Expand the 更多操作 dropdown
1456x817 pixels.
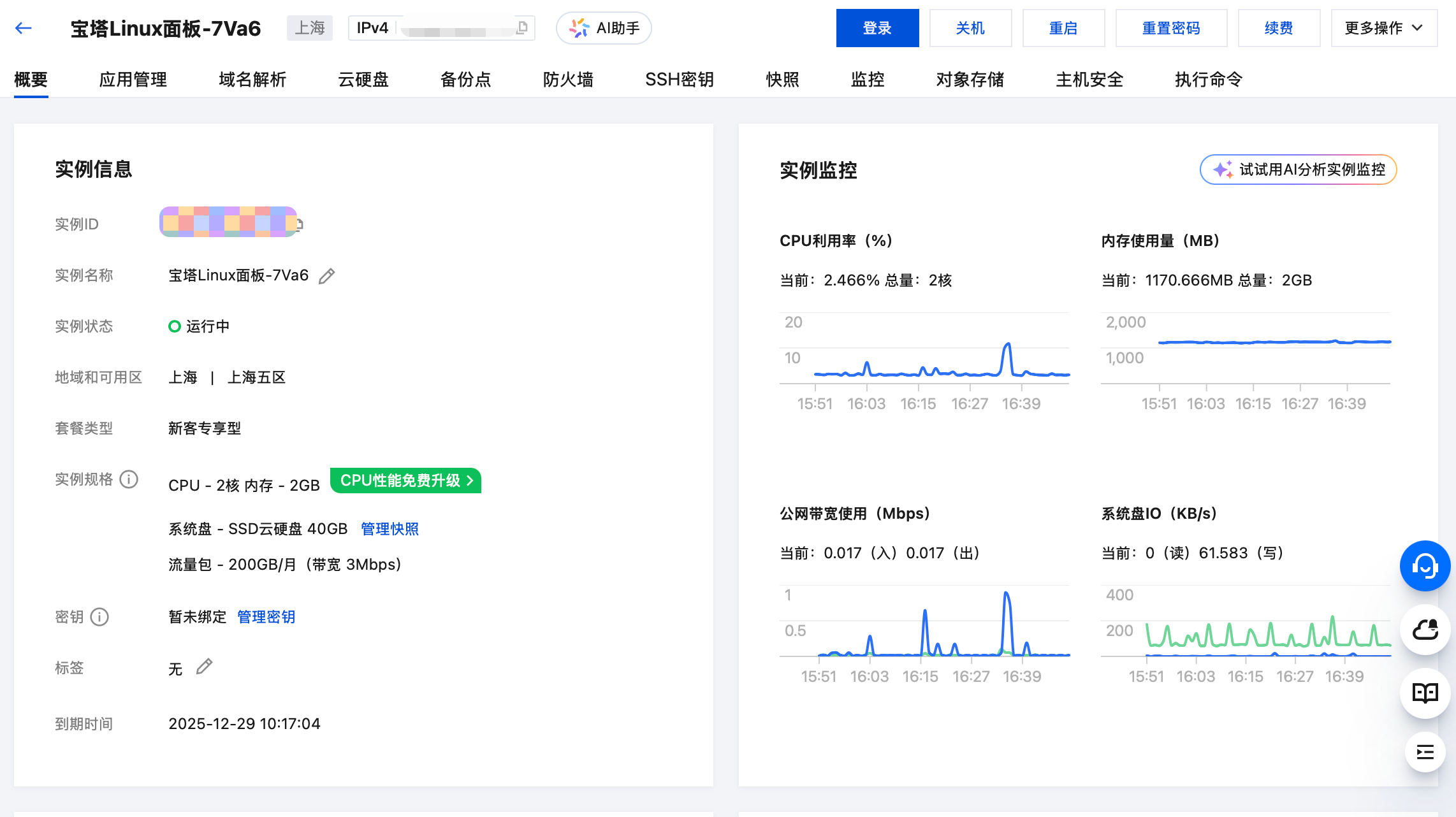[1383, 28]
